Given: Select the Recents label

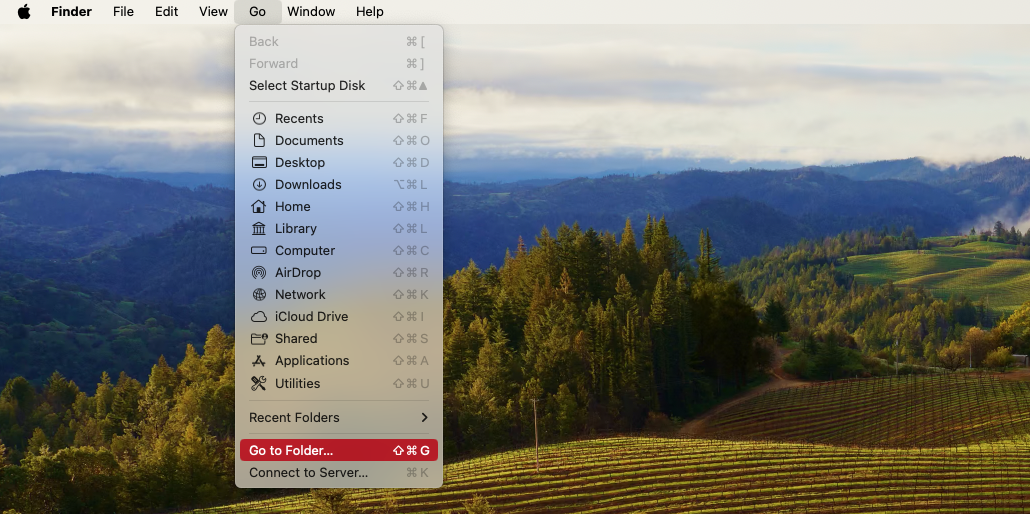Looking at the screenshot, I should tap(299, 118).
